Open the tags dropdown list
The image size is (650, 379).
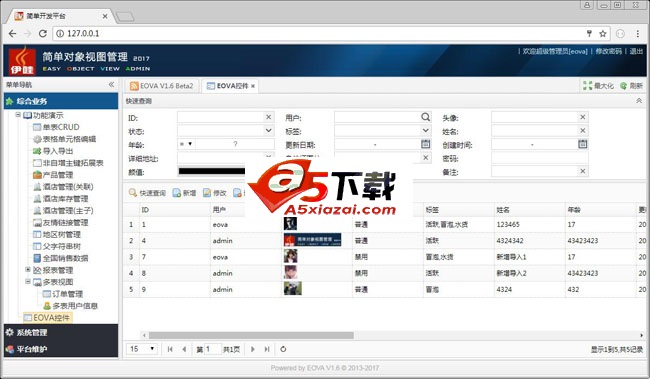click(x=425, y=131)
